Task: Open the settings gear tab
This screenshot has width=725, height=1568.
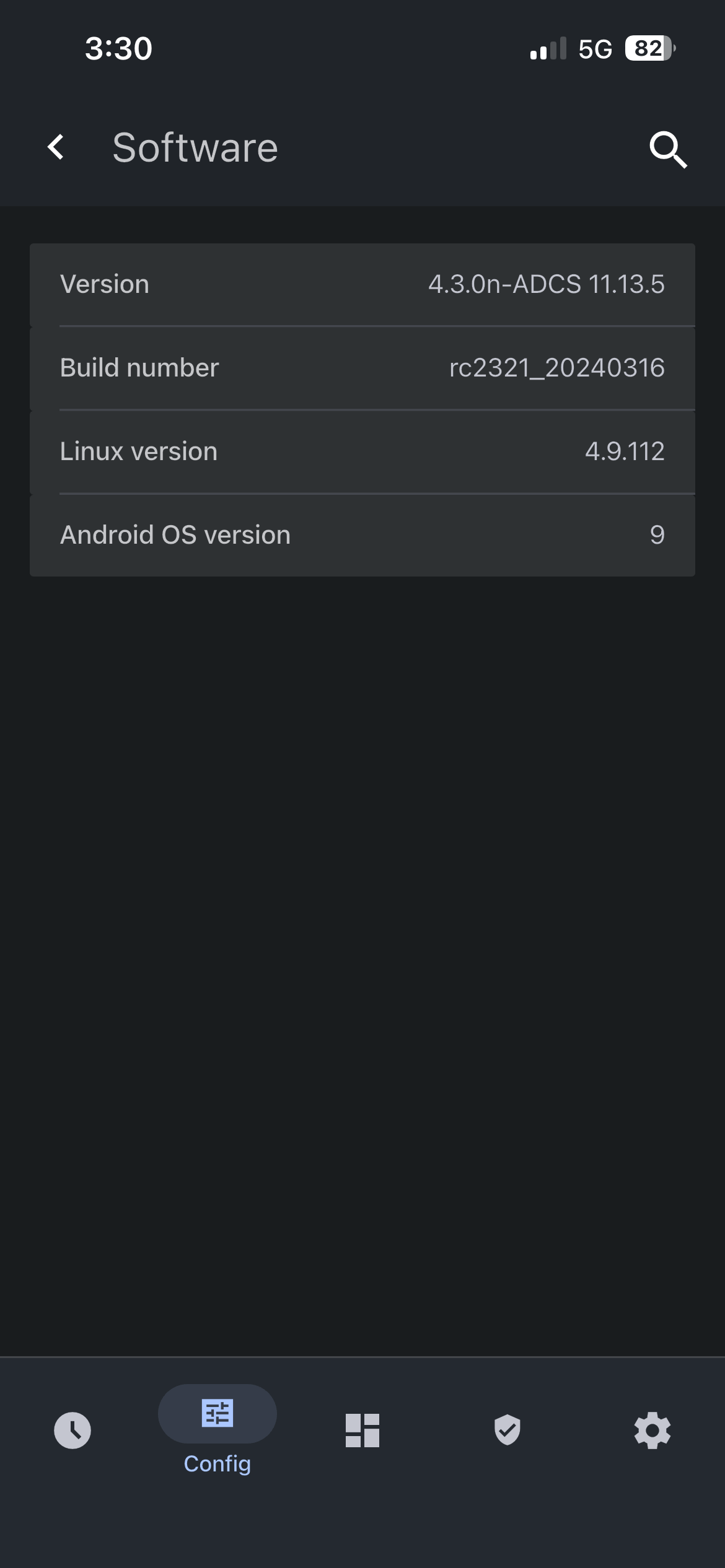Action: (x=652, y=1431)
